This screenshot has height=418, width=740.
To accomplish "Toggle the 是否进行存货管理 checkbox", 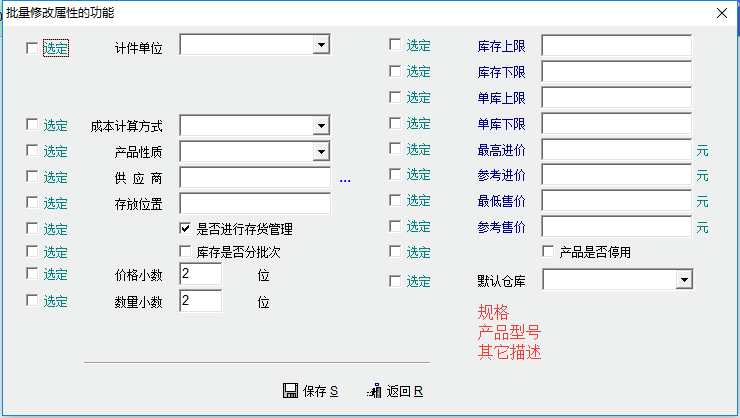I will 185,229.
